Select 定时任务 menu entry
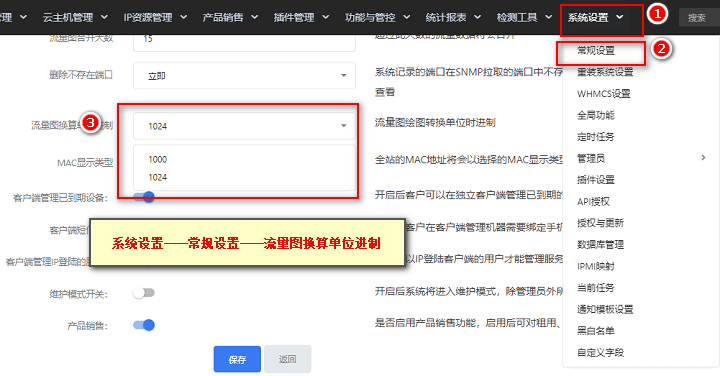 pyautogui.click(x=596, y=137)
